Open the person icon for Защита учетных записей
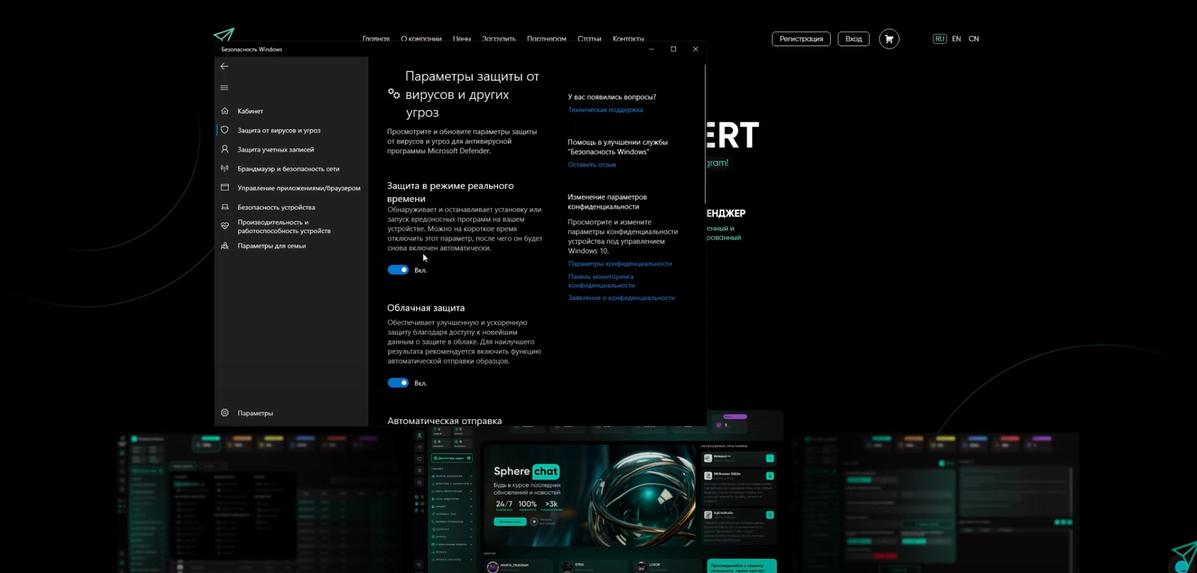Screen dimensions: 1197x573 [x=224, y=150]
